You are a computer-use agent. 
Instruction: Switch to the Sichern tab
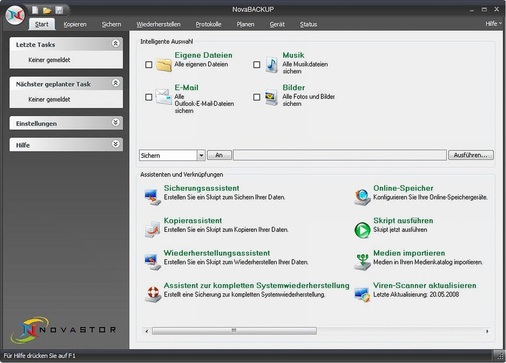tap(111, 24)
